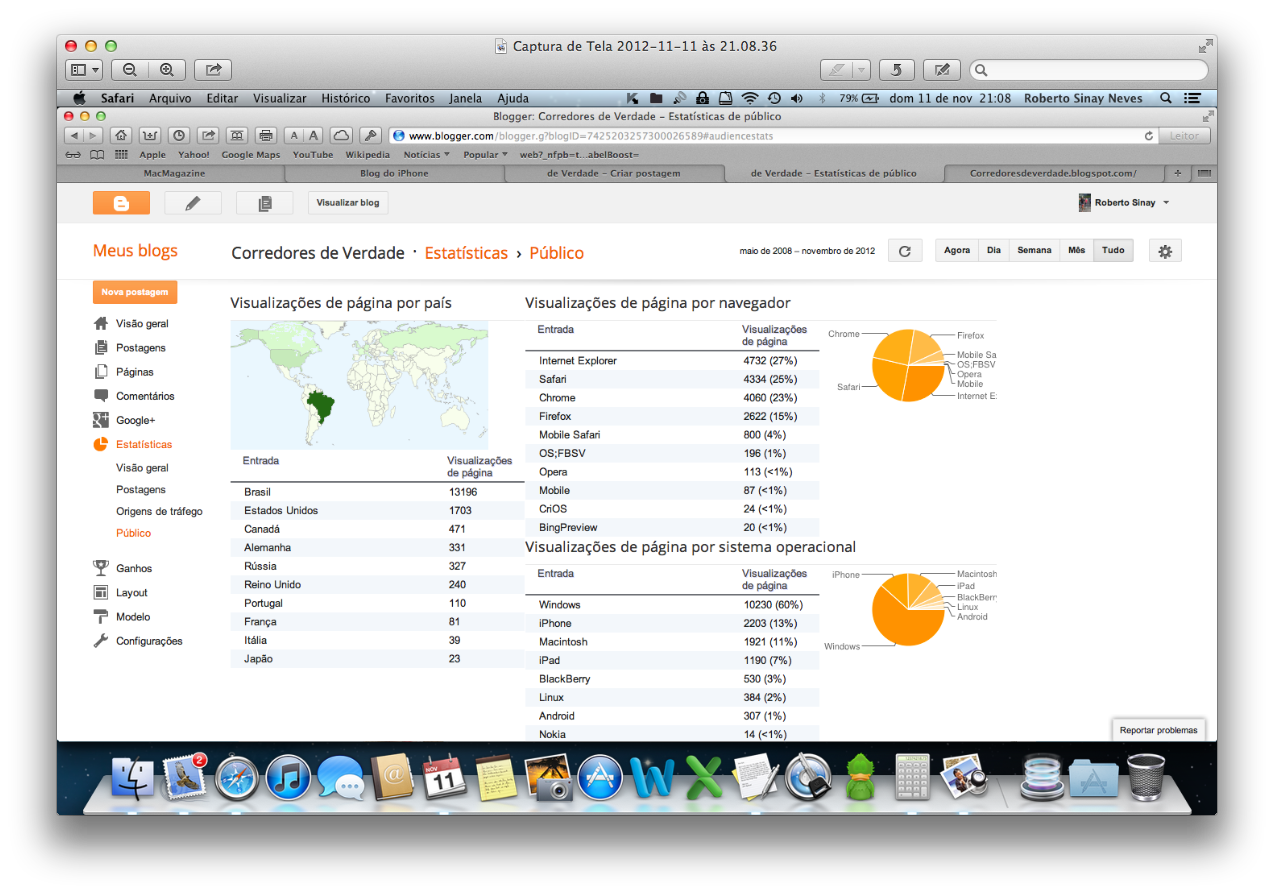Click Spotlight magnifier in menu bar

(x=1165, y=98)
